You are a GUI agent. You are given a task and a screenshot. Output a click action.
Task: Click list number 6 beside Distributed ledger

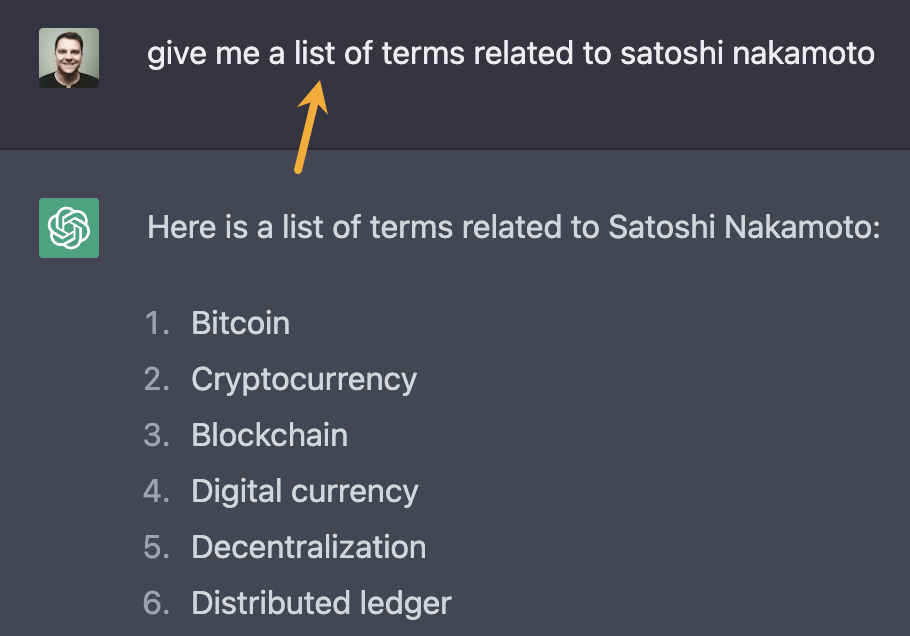point(157,604)
